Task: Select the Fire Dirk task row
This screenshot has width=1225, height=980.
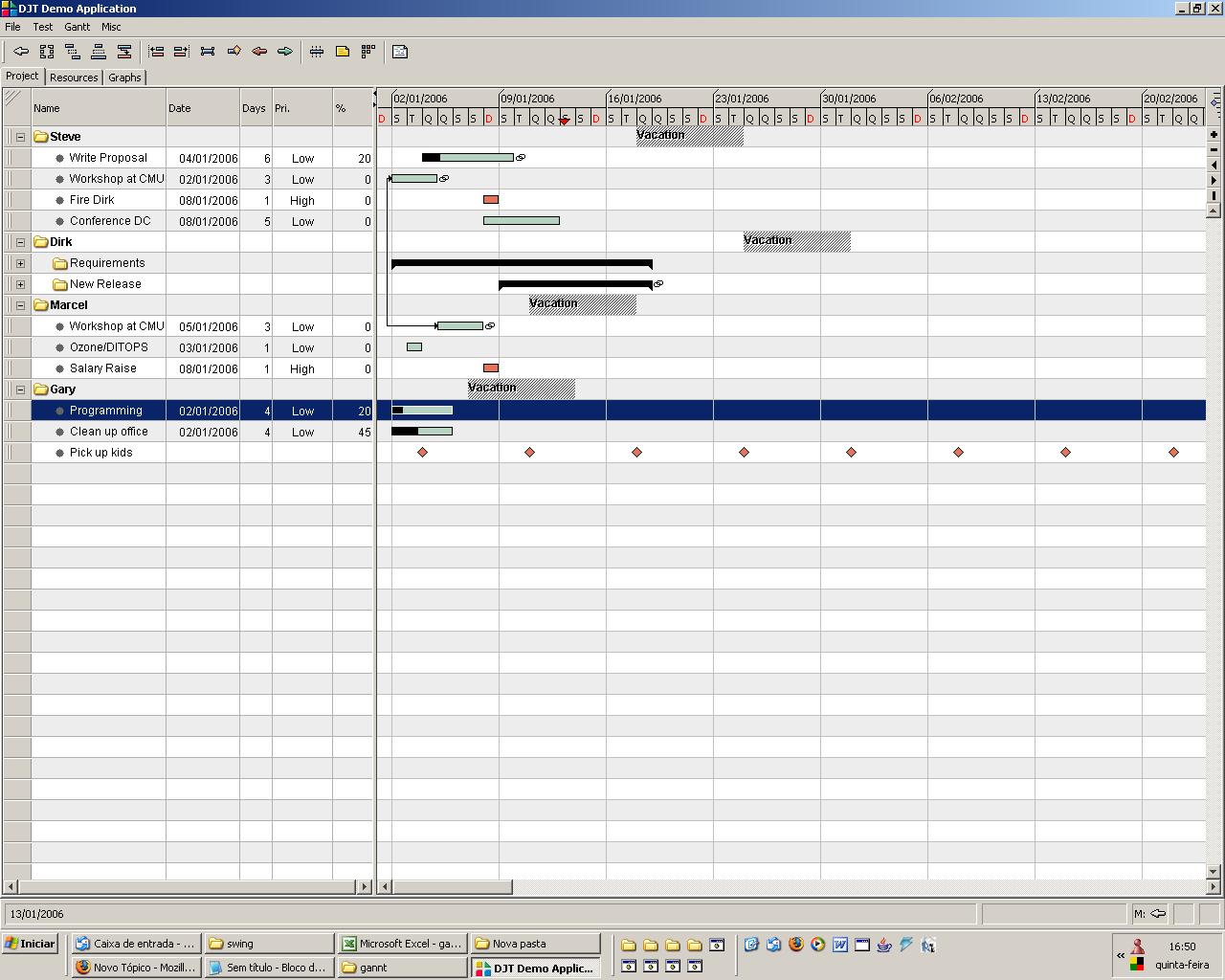Action: [188, 200]
